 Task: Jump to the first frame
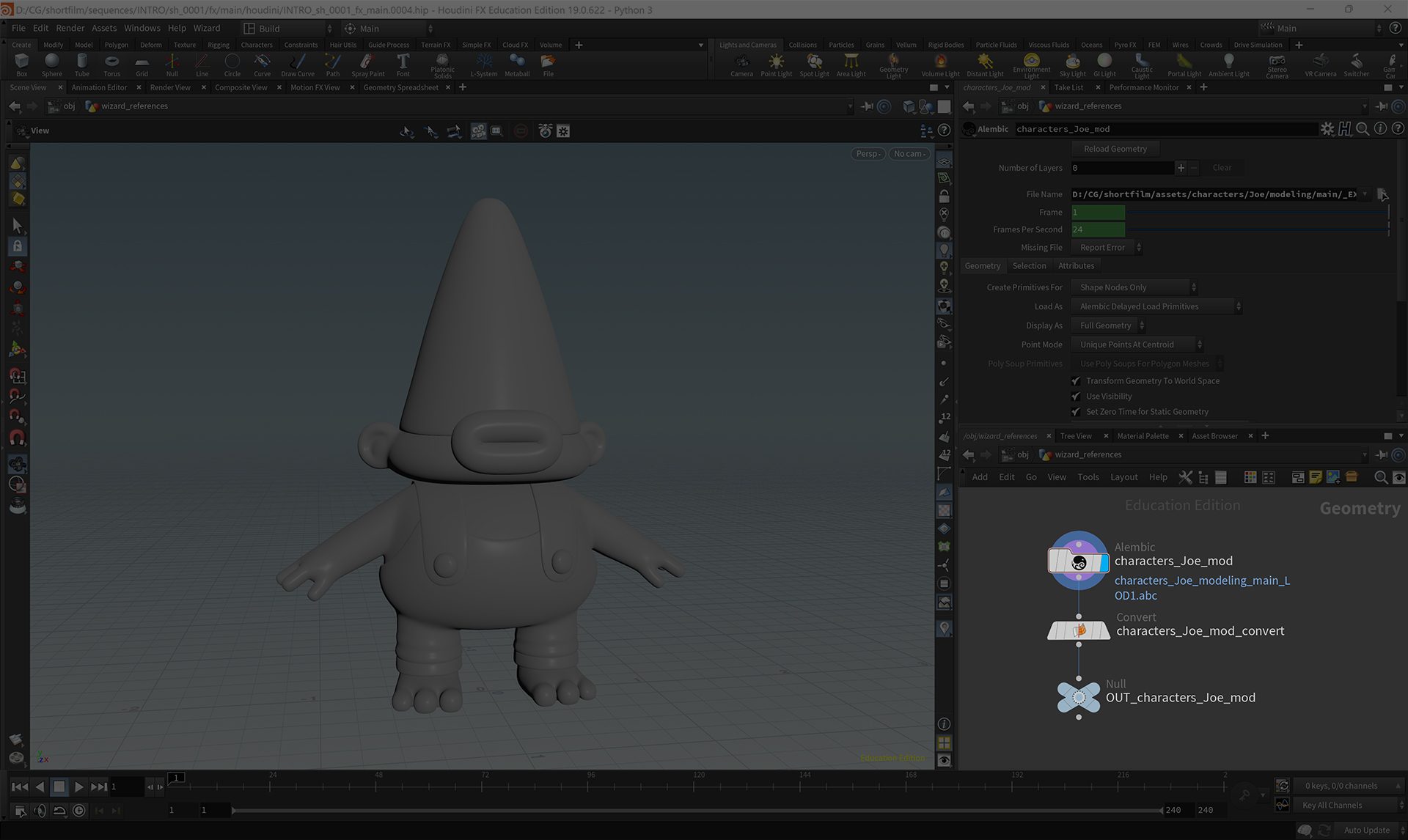click(20, 786)
